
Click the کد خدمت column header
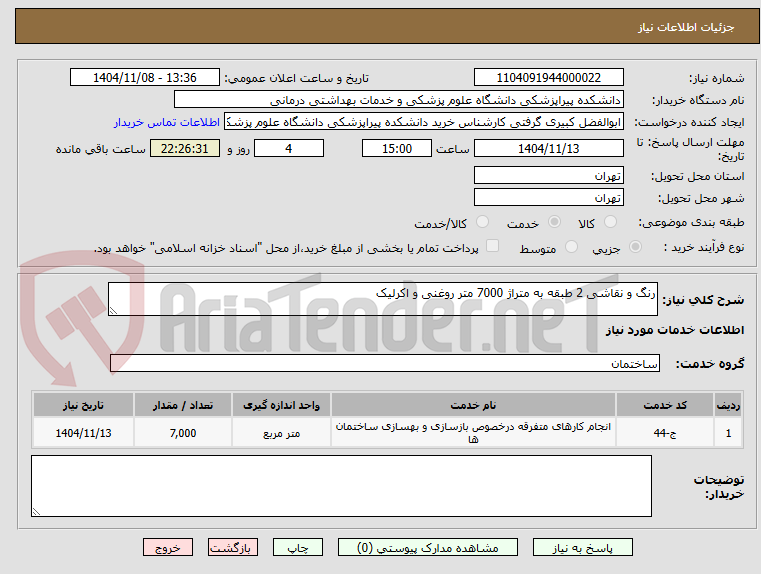[665, 405]
